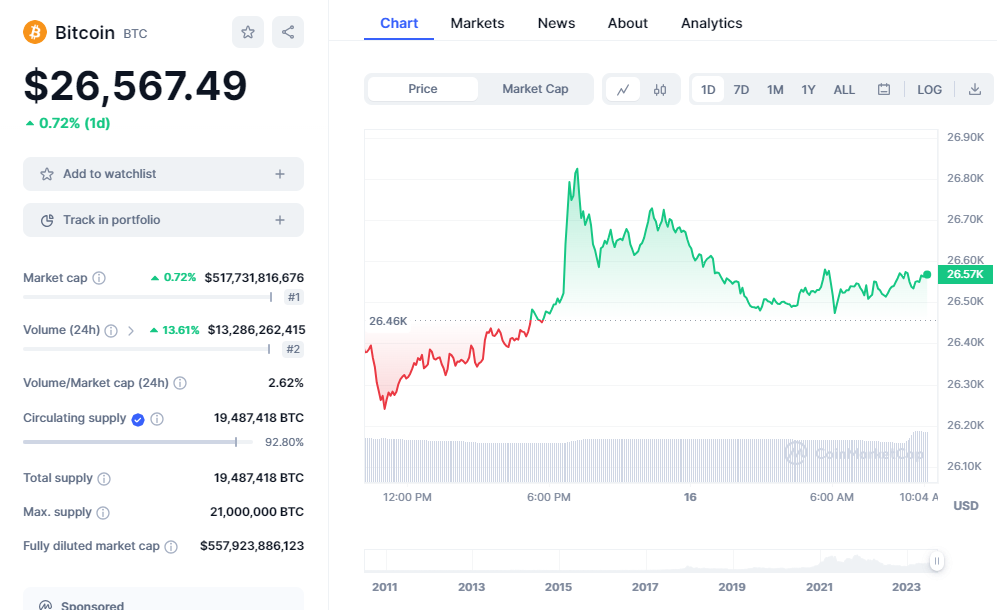This screenshot has width=997, height=610.
Task: Switch to line chart view icon
Action: [x=623, y=90]
